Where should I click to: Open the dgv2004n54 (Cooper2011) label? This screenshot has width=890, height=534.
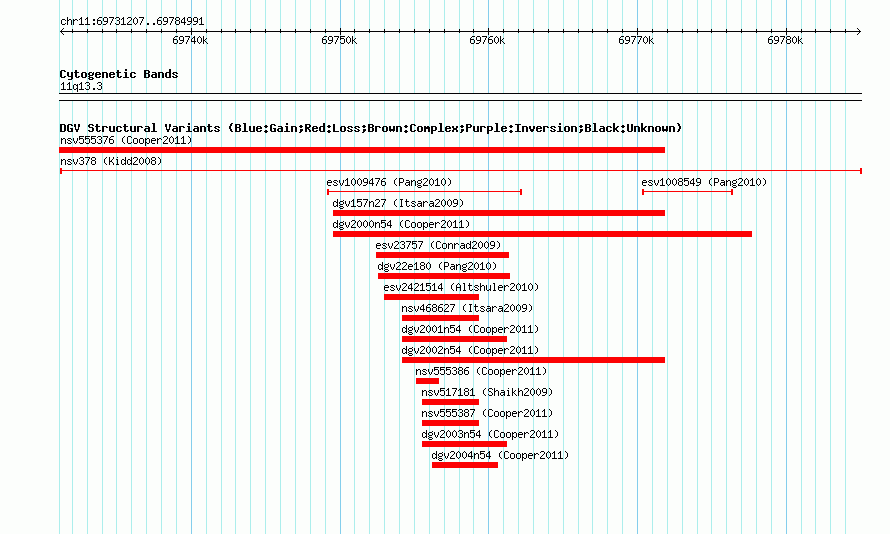point(500,455)
